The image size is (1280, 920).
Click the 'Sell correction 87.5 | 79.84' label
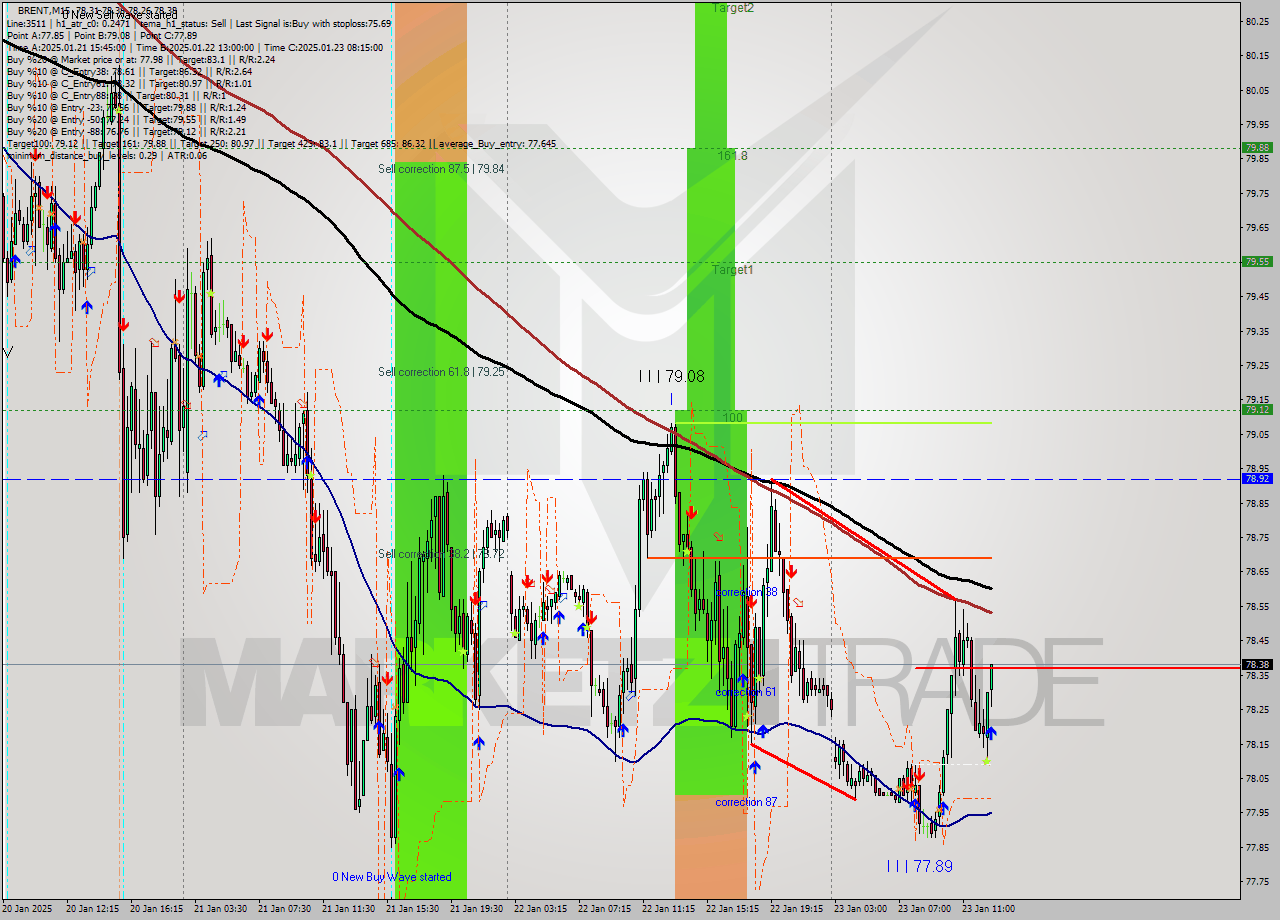(x=441, y=169)
